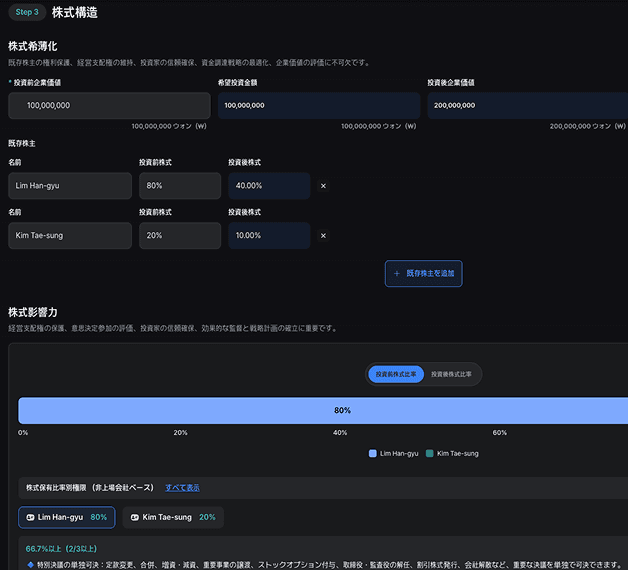Click the 0% axis tick label
628x570 pixels.
tap(23, 433)
